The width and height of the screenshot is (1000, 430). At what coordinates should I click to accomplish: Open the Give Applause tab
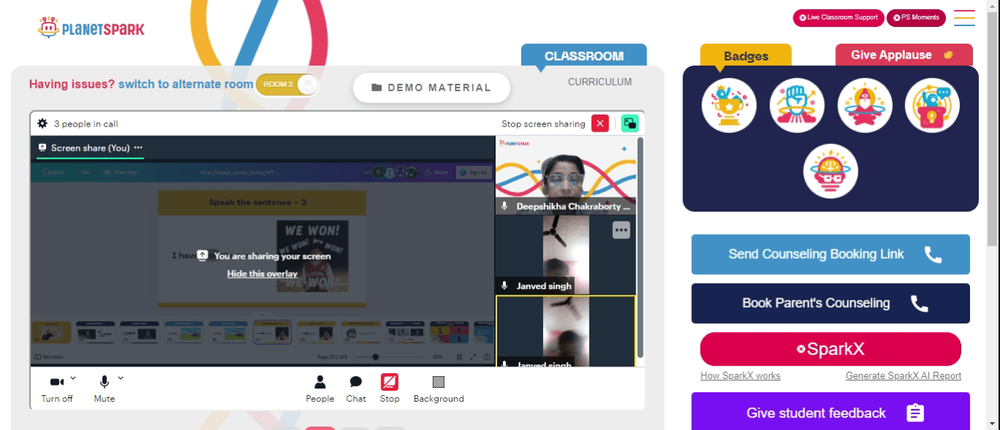[904, 55]
